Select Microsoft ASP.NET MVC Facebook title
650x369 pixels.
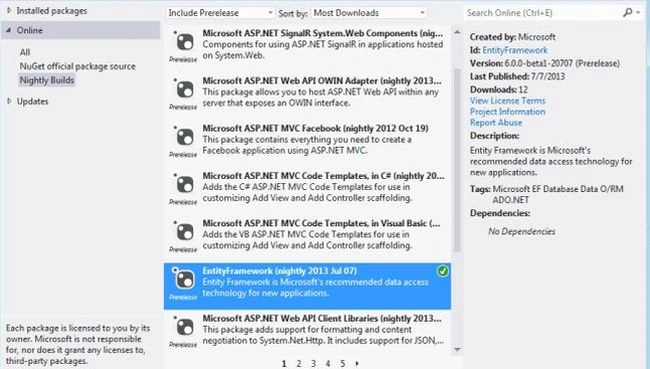[315, 128]
